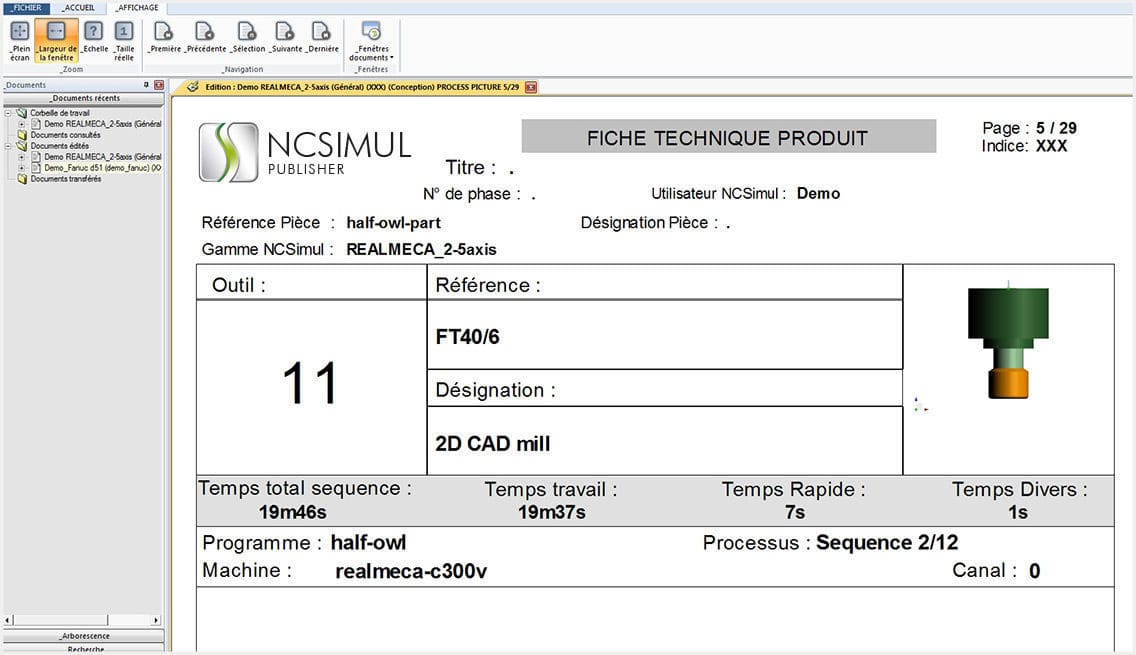1136x655 pixels.
Task: Collapse the Corbeille de travail folder
Action: [x=9, y=112]
